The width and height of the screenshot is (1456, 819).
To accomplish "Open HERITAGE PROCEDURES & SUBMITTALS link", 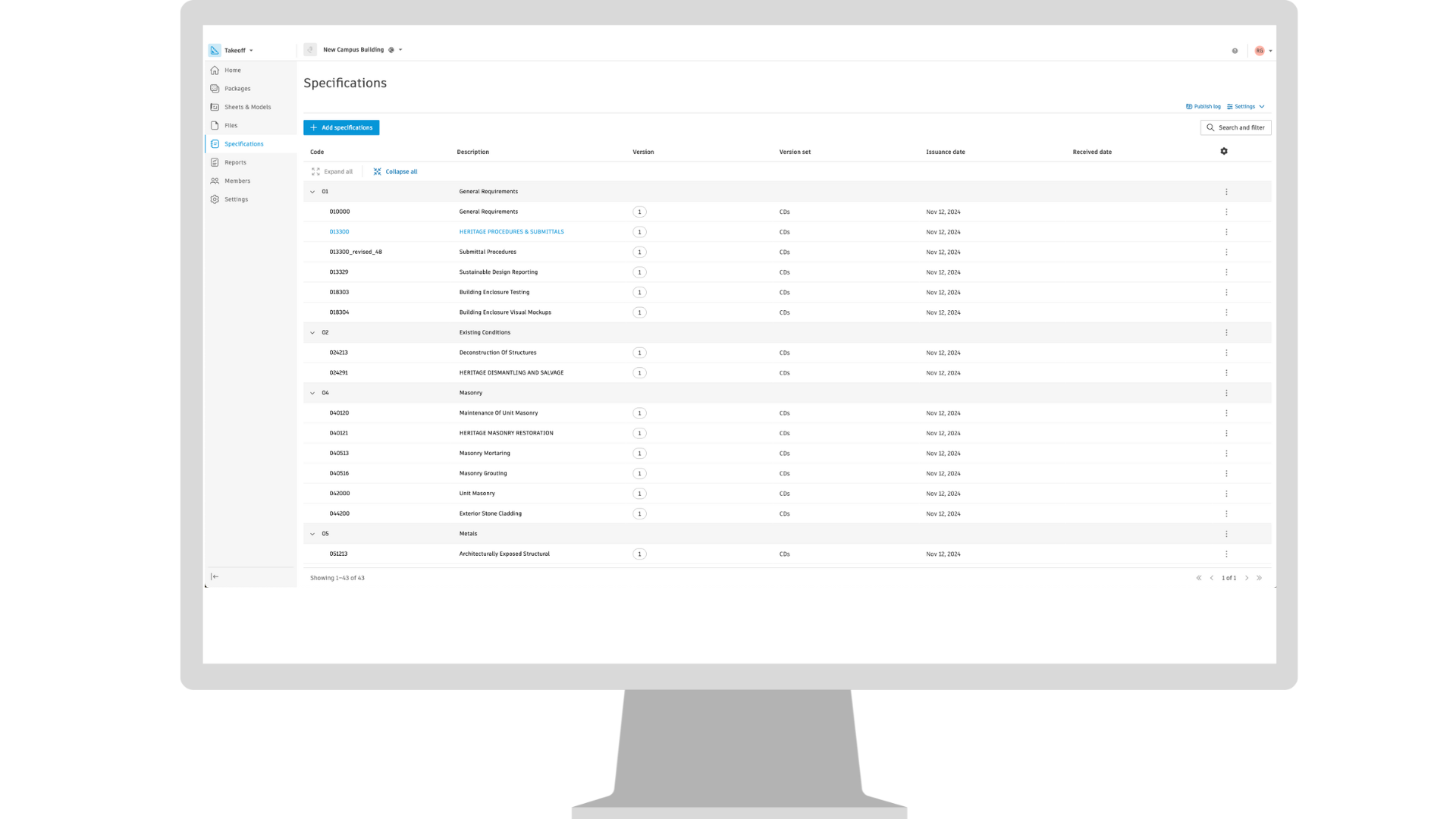I will coord(511,232).
